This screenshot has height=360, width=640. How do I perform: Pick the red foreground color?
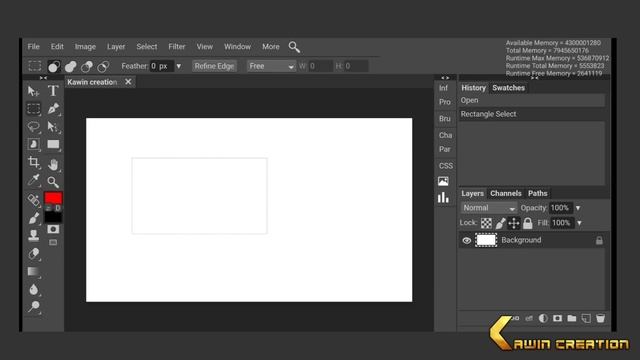(x=53, y=198)
